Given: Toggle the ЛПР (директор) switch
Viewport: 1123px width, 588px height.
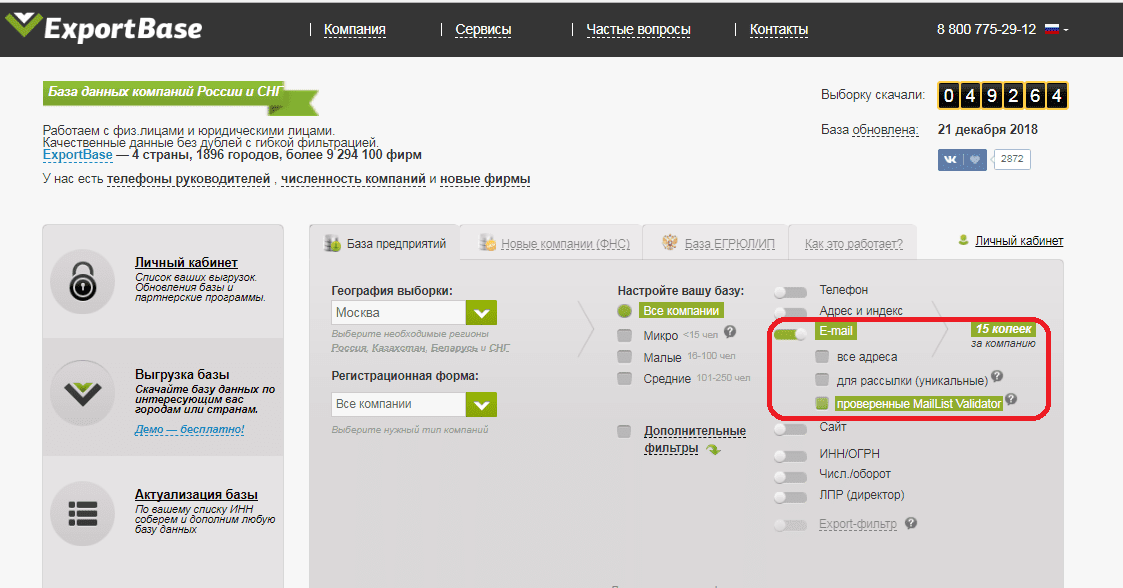Looking at the screenshot, I should [791, 497].
